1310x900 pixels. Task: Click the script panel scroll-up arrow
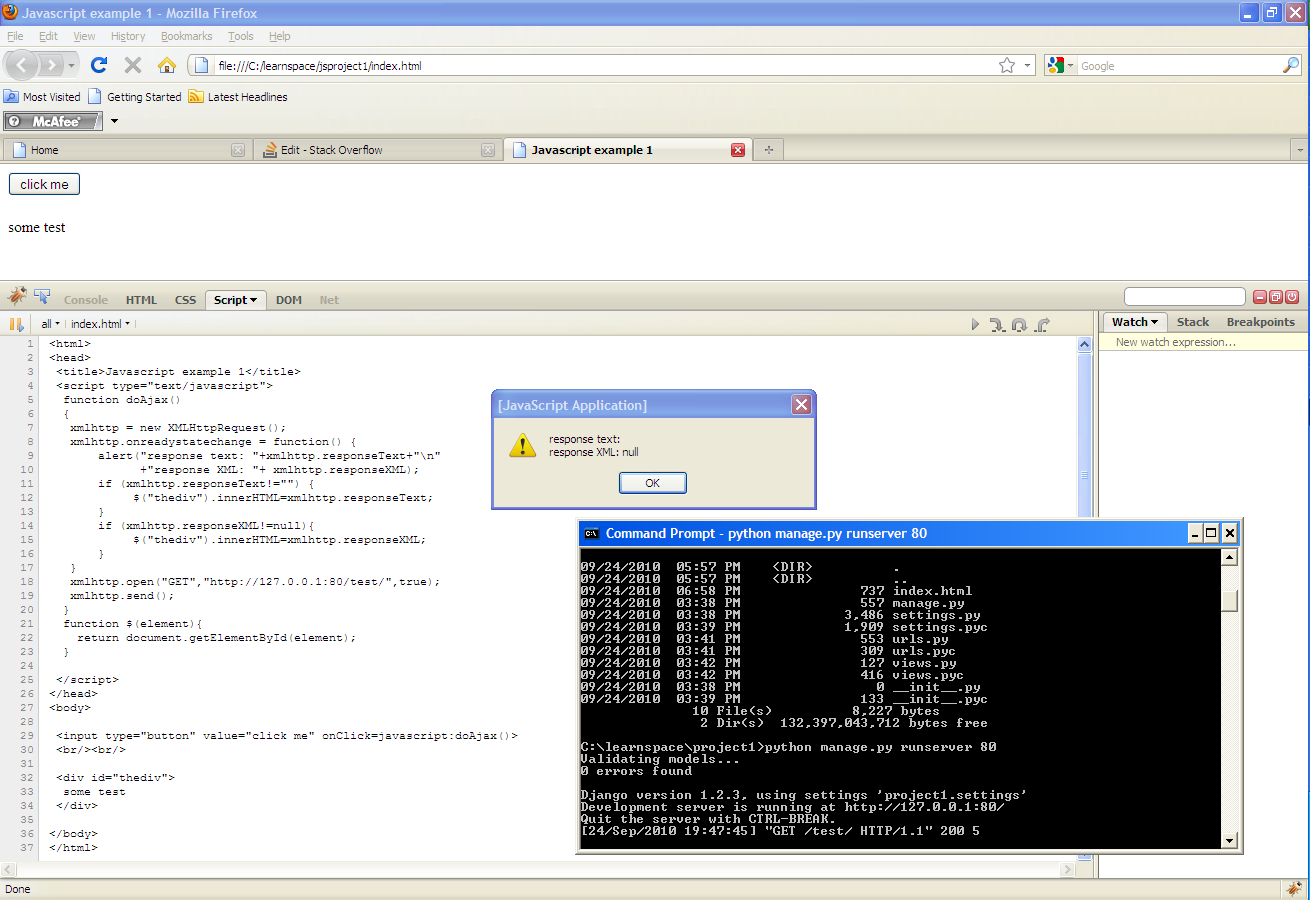point(1085,344)
